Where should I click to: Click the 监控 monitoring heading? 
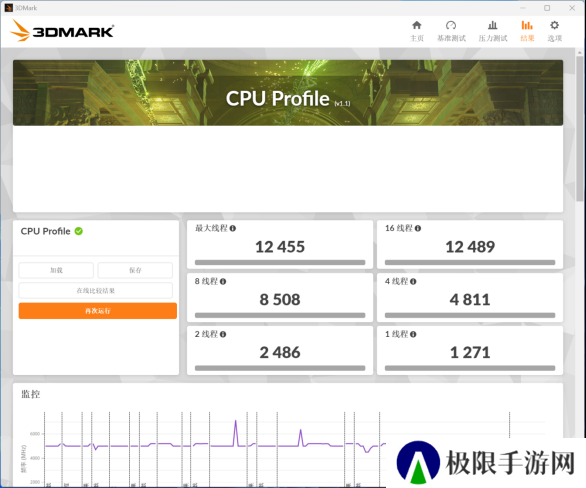point(30,394)
